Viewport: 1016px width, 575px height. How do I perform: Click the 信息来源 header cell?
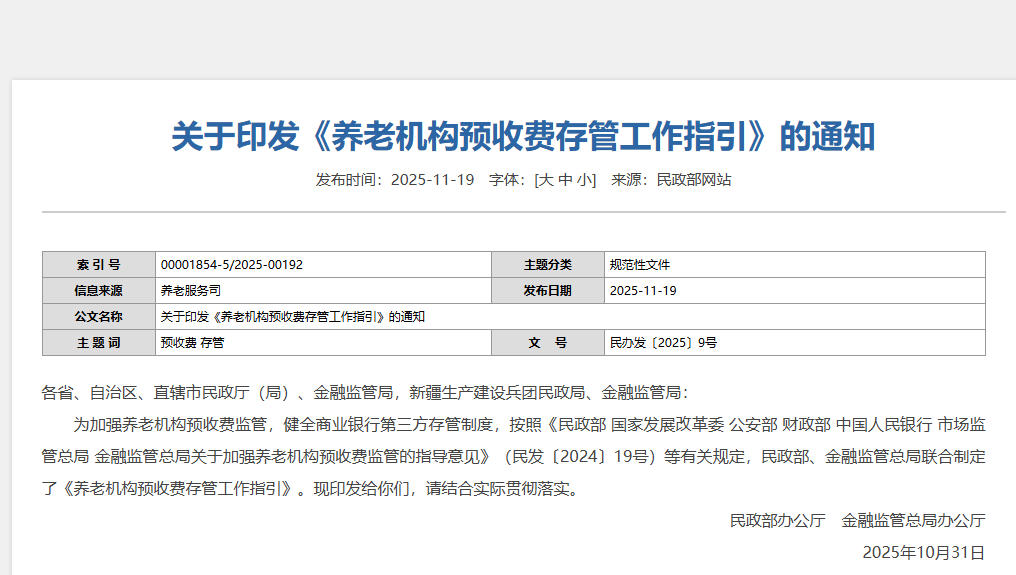coord(98,291)
